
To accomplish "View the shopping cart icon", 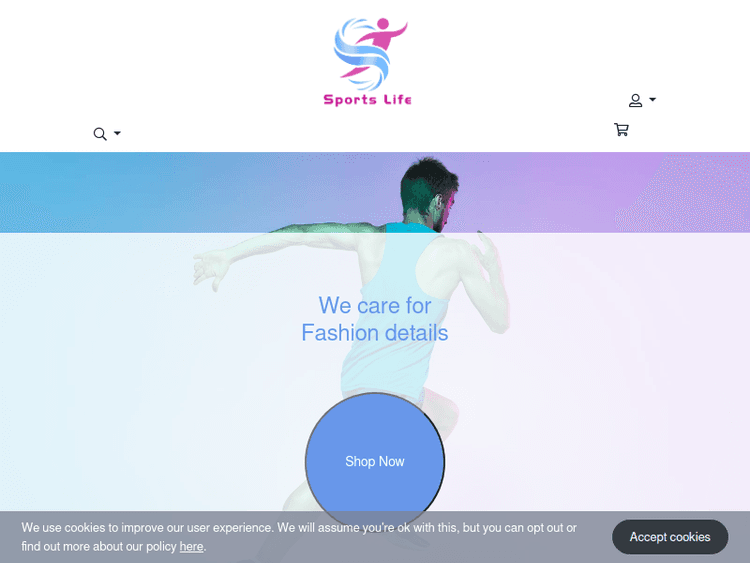I will [621, 130].
